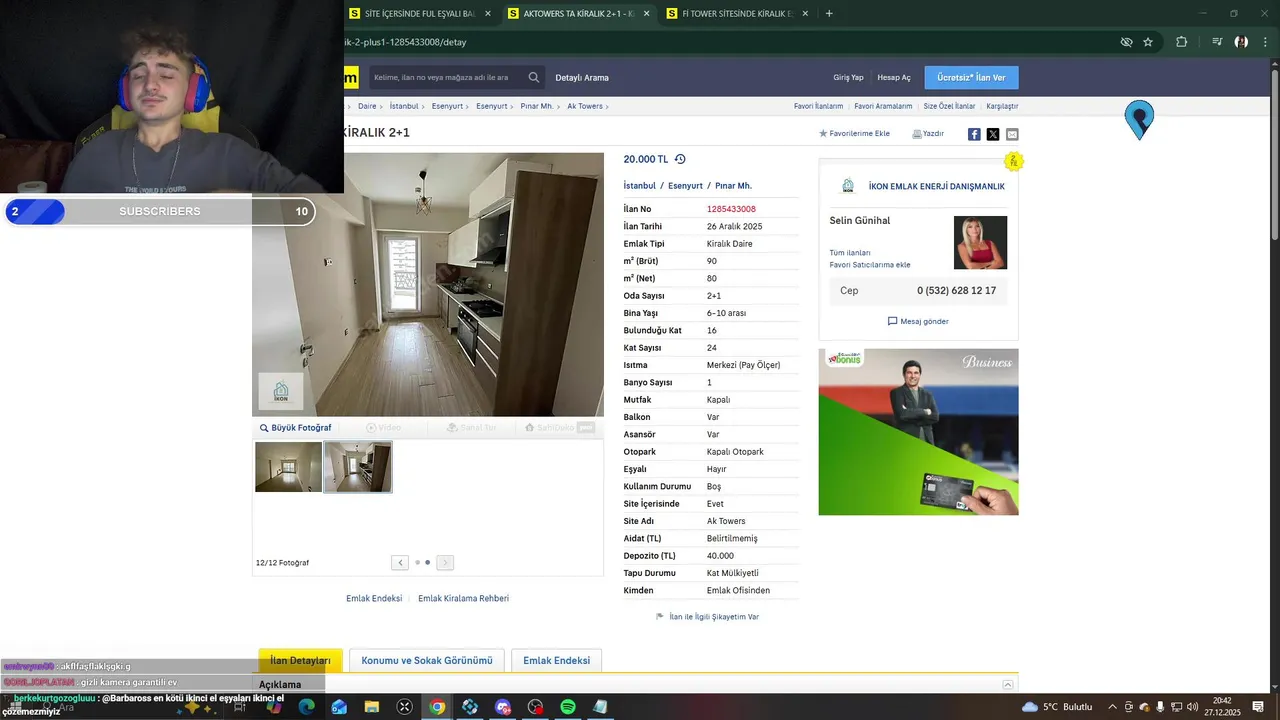Click the eye-crossed tracking icon in address bar
This screenshot has width=1280, height=720.
click(x=1126, y=42)
